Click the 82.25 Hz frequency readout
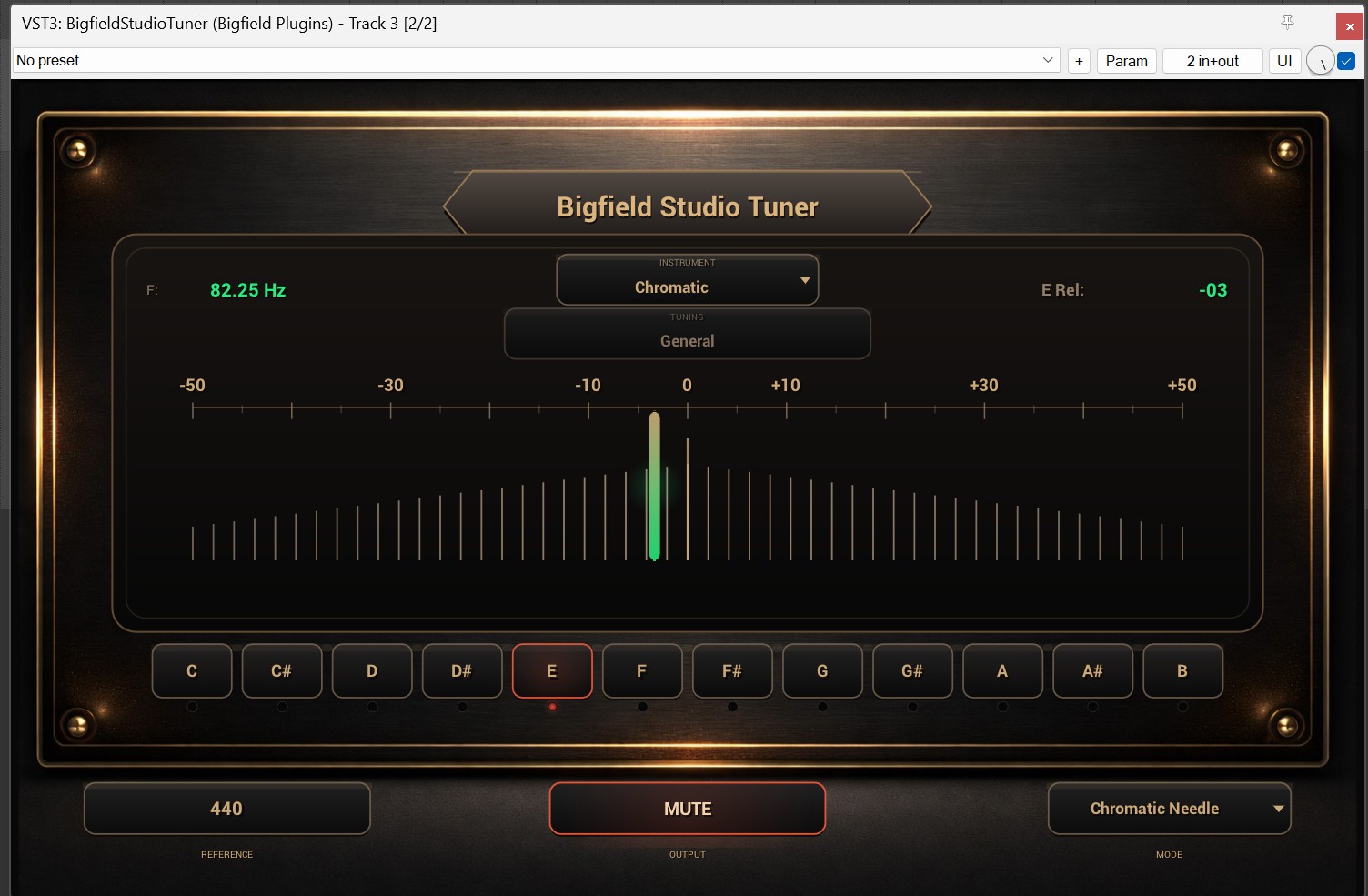 coord(248,290)
